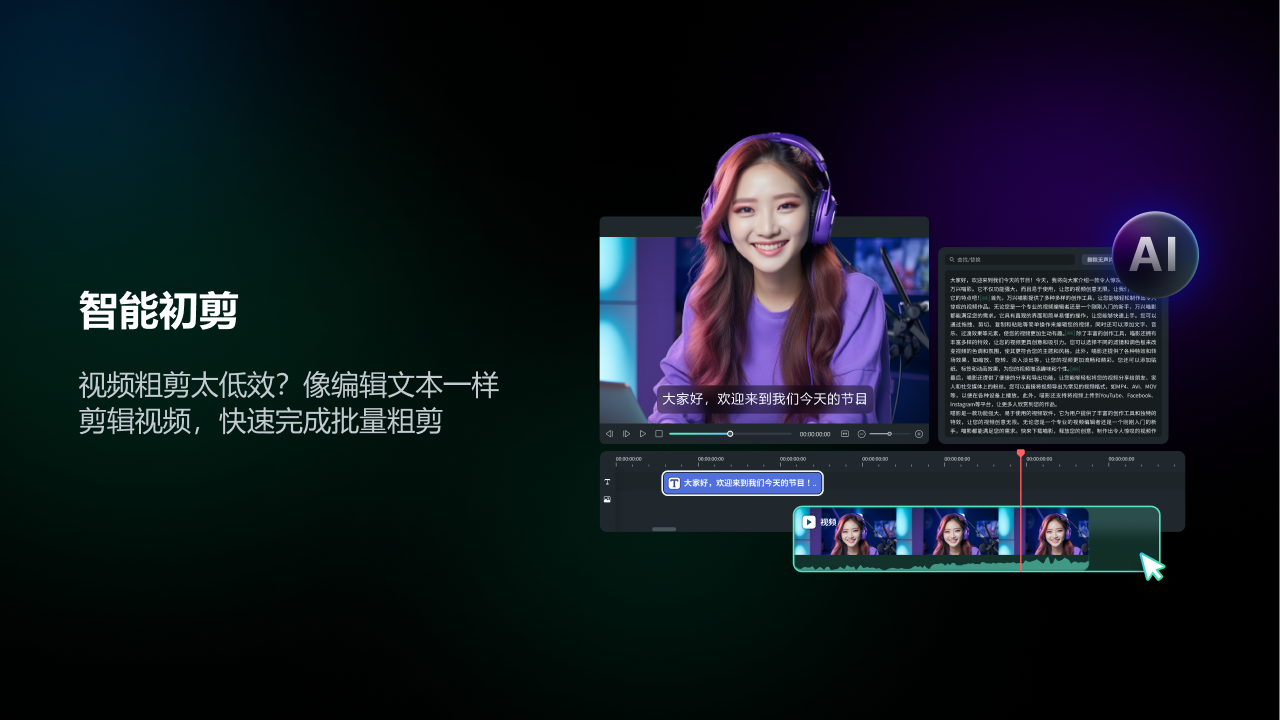Viewport: 1280px width, 720px height.
Task: Step forward one frame in preview
Action: [x=627, y=434]
